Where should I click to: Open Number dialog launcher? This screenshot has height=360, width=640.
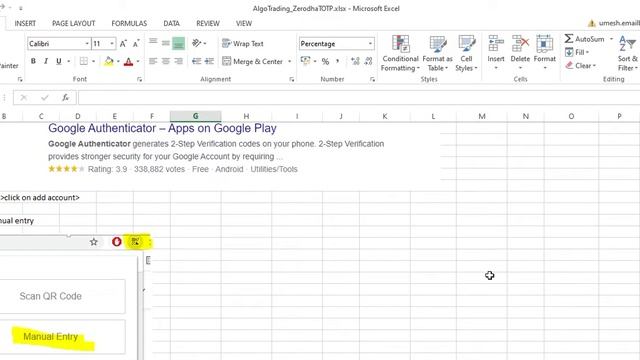pos(372,80)
